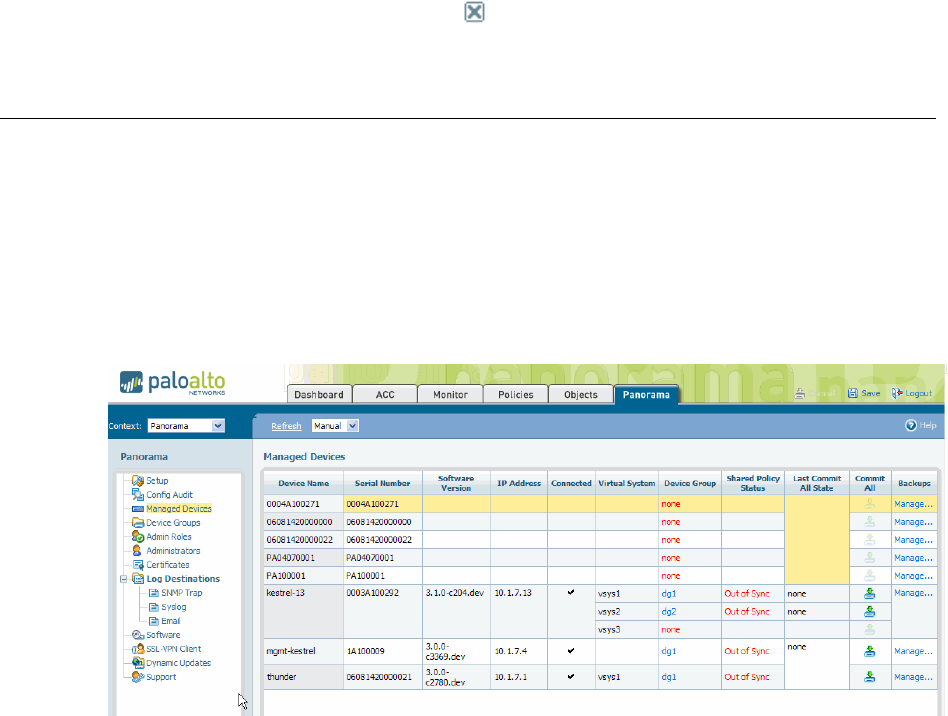Click the Commit All icon for kestrel-13 vsys1
This screenshot has width=948, height=716.
(869, 593)
